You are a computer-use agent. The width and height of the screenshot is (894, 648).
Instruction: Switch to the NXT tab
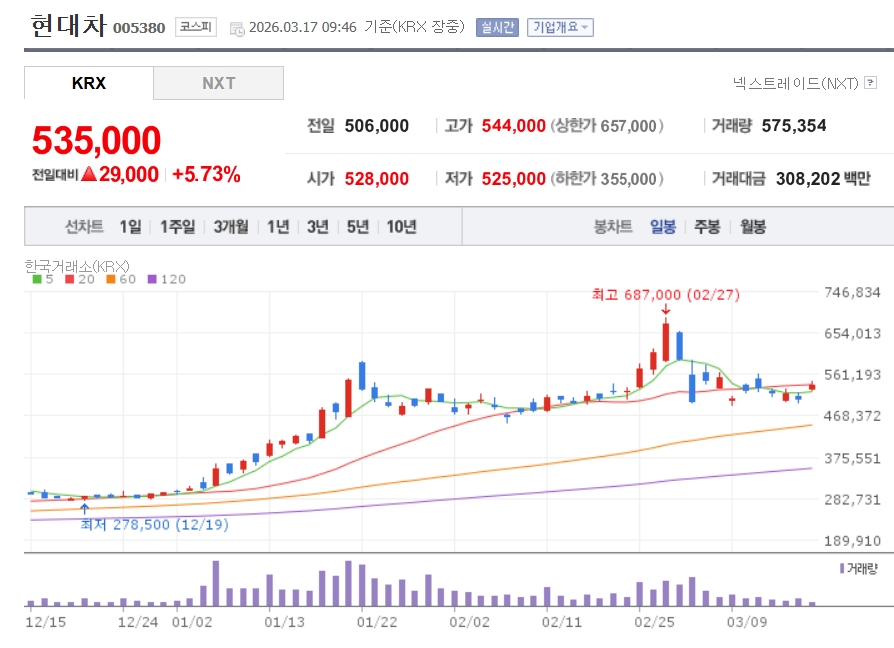pyautogui.click(x=218, y=83)
